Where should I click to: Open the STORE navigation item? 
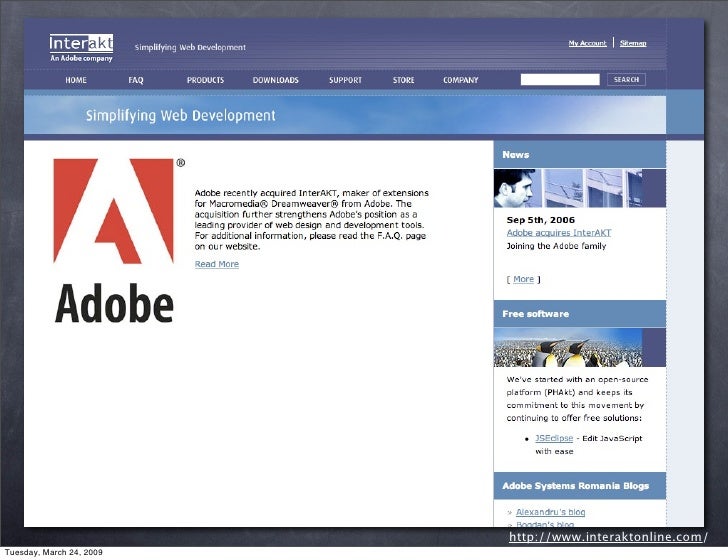point(403,80)
